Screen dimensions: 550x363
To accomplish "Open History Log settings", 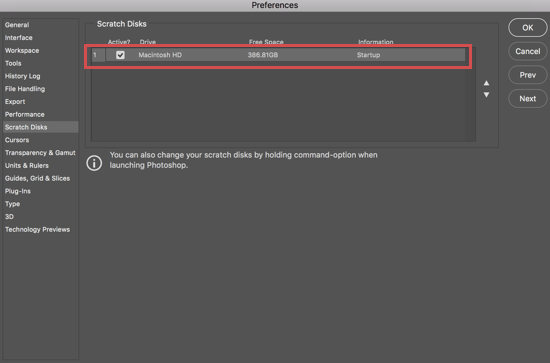I will (x=22, y=76).
